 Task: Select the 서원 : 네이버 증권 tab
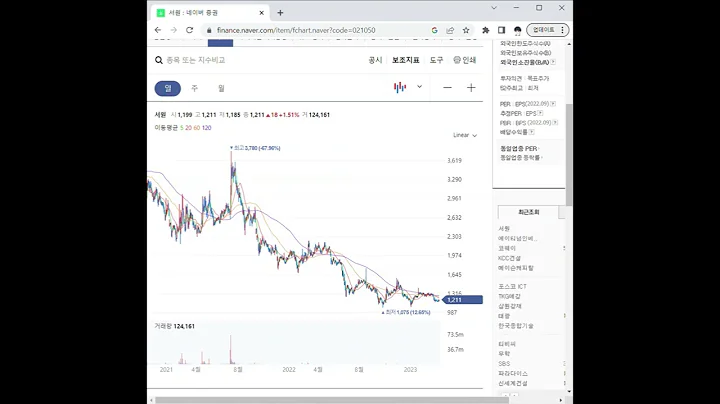tap(210, 13)
